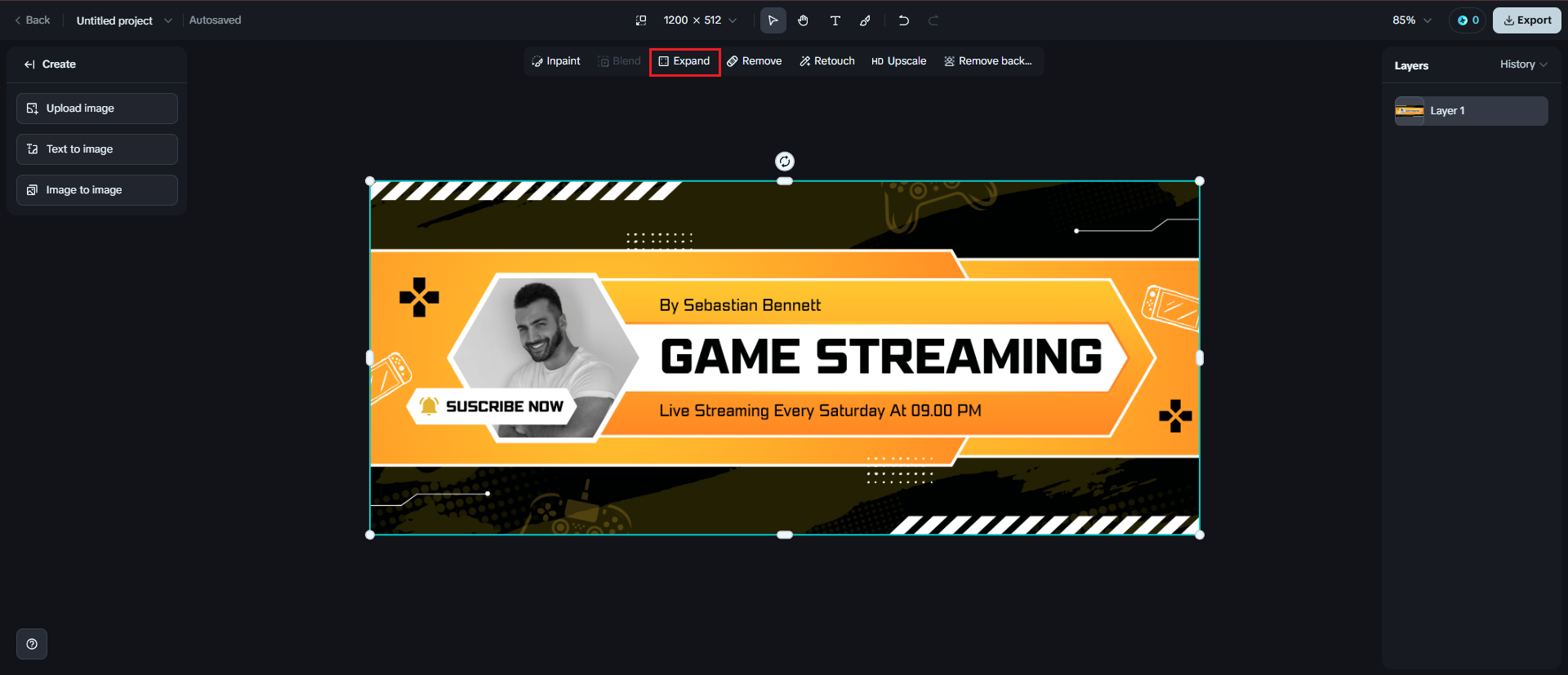This screenshot has height=675, width=1568.
Task: Choose the Inpaint tool
Action: 556,61
